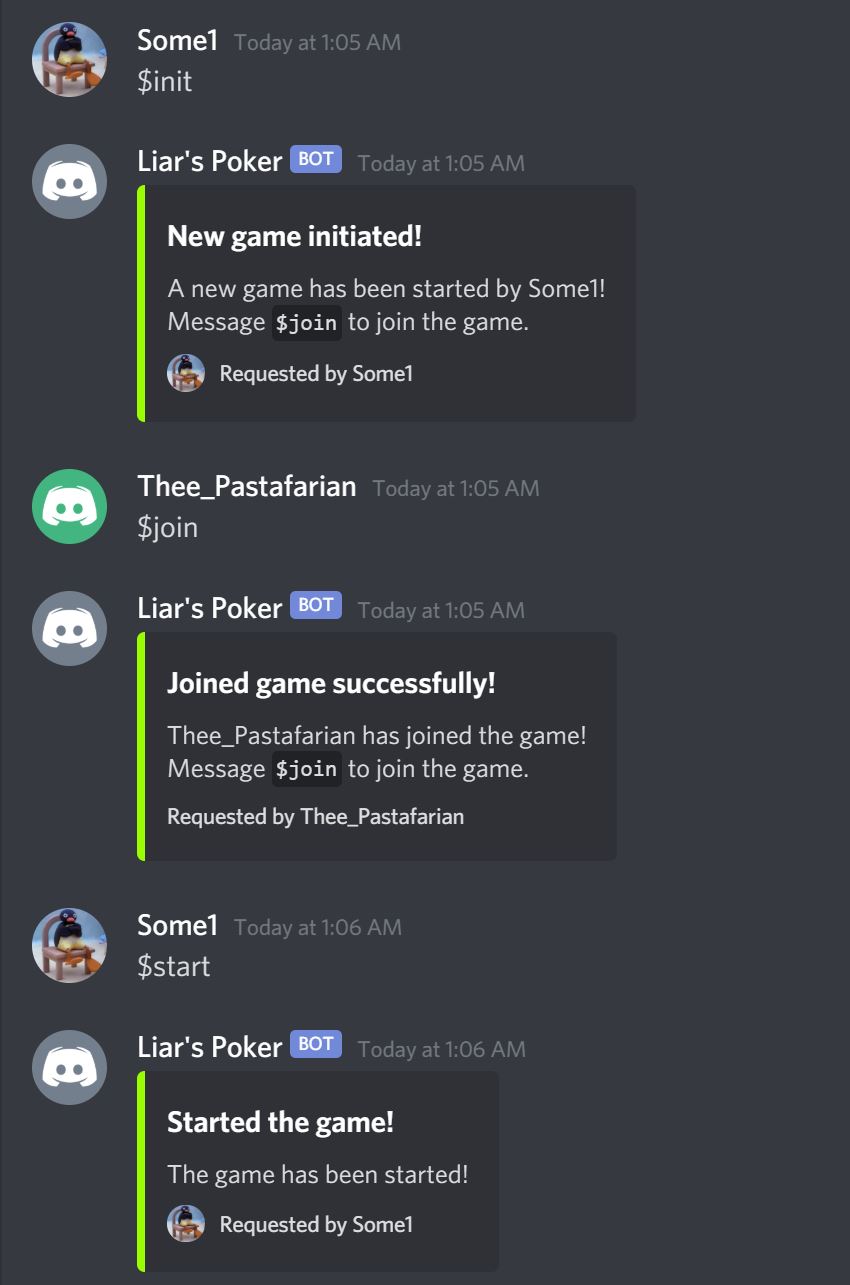This screenshot has height=1285, width=850.
Task: Click Some1 username above $start message
Action: click(177, 926)
